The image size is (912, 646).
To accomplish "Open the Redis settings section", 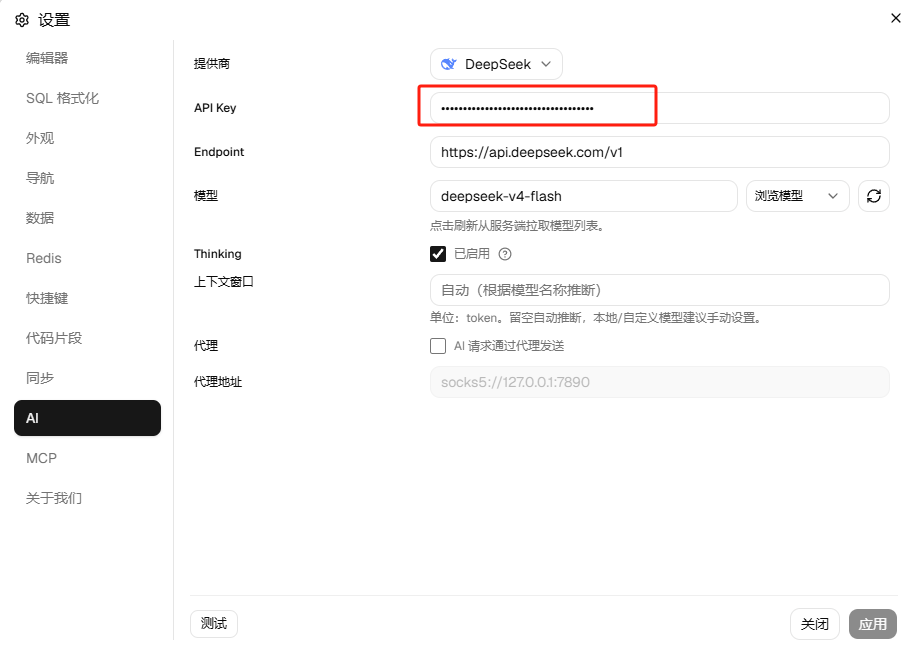I will tap(87, 258).
